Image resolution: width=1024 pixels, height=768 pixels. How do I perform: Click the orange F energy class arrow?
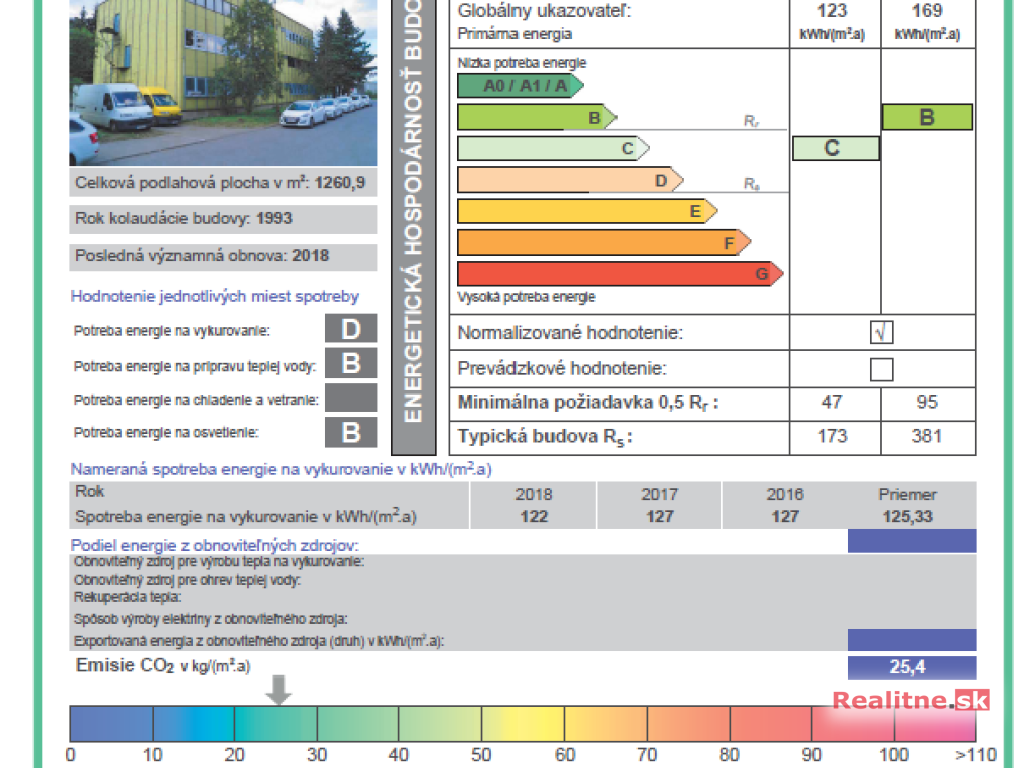(602, 243)
